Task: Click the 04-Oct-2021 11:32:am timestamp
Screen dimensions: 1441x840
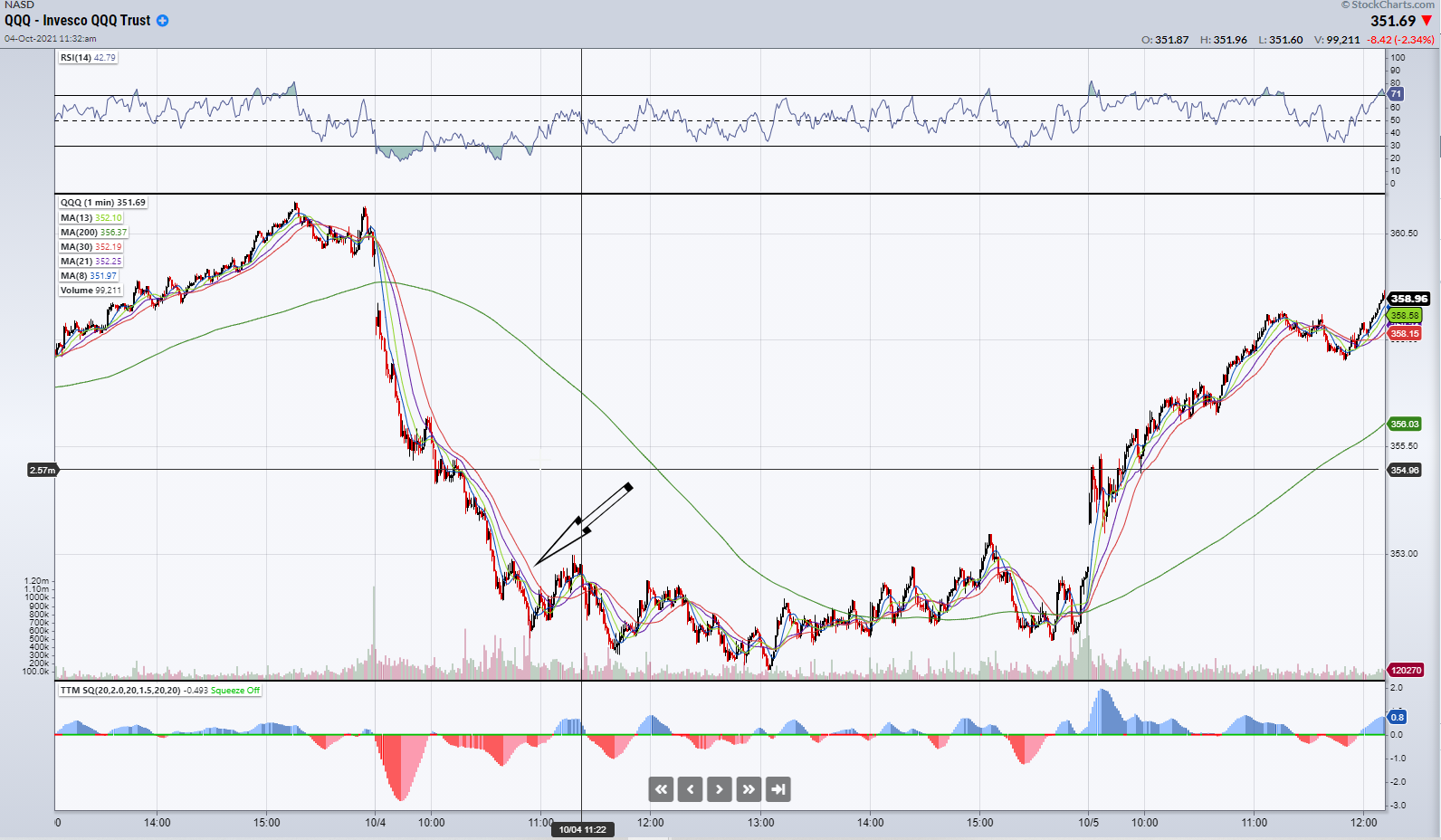Action: click(50, 39)
